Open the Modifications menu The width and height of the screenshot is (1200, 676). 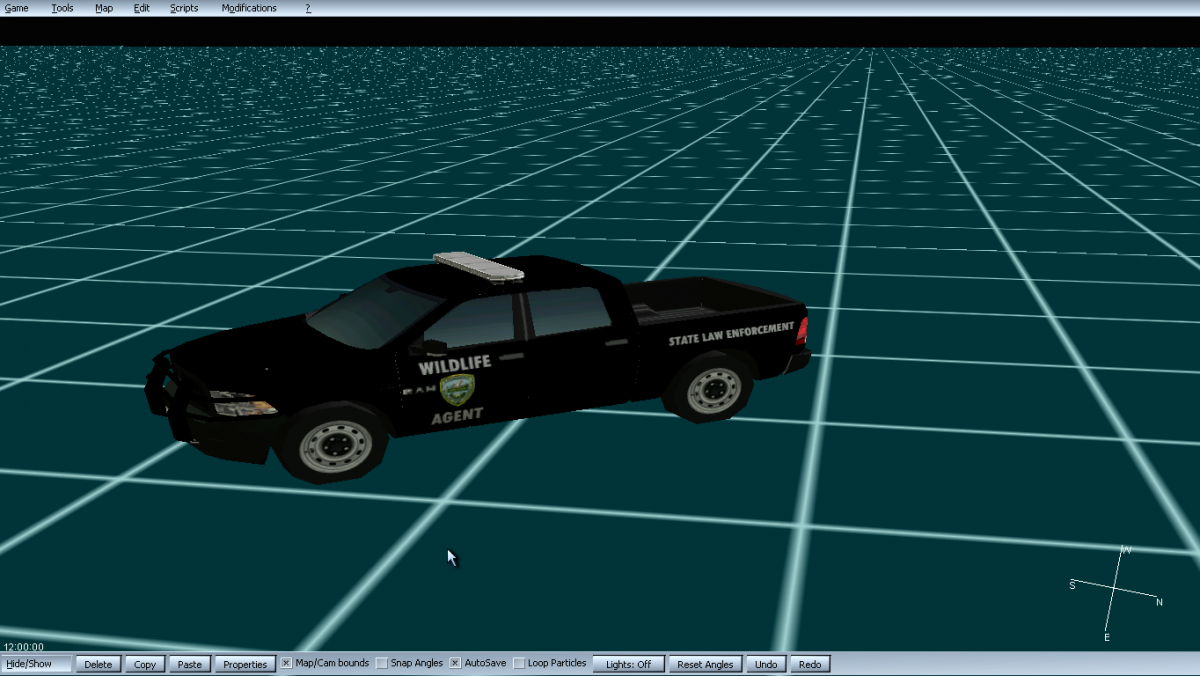(x=249, y=8)
